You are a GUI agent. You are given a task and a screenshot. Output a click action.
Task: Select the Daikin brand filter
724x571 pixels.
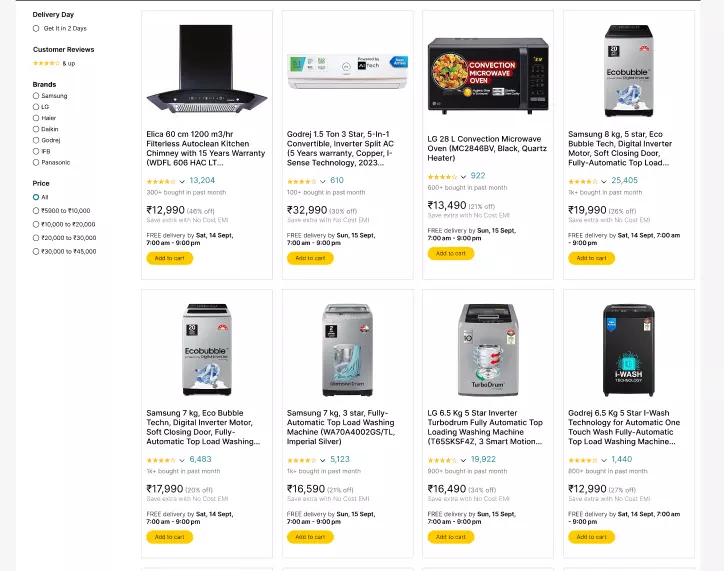tap(36, 129)
